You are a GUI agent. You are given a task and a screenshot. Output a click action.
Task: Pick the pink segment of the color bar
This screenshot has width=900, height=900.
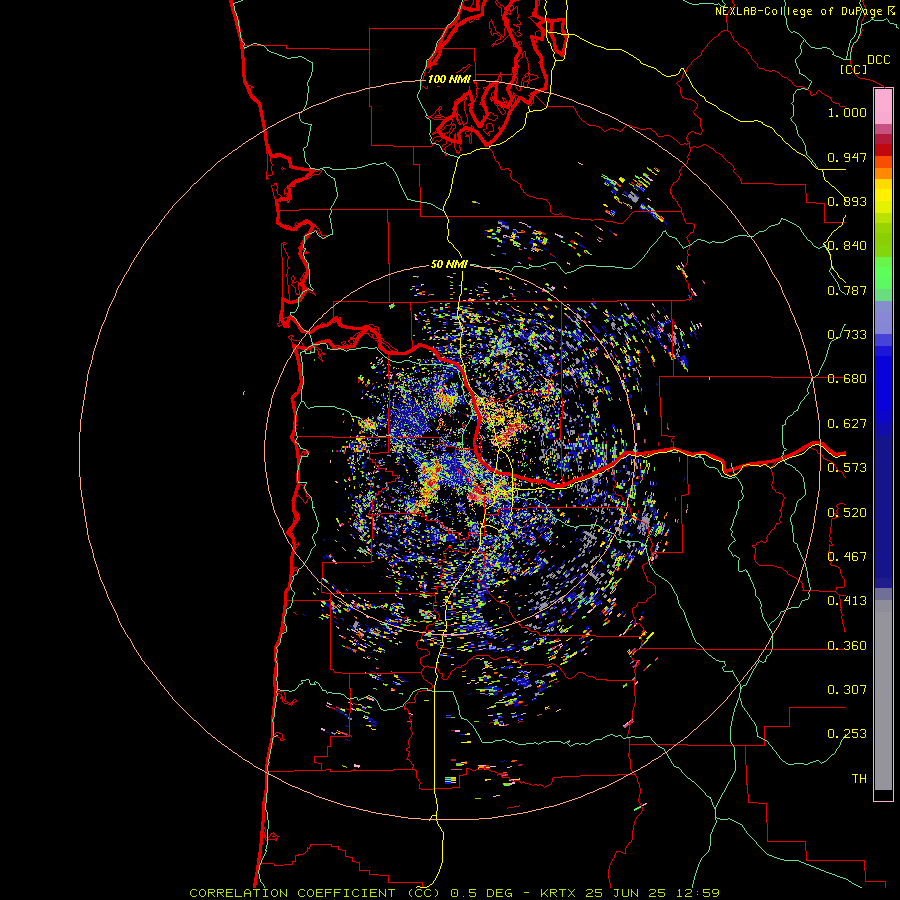point(883,107)
